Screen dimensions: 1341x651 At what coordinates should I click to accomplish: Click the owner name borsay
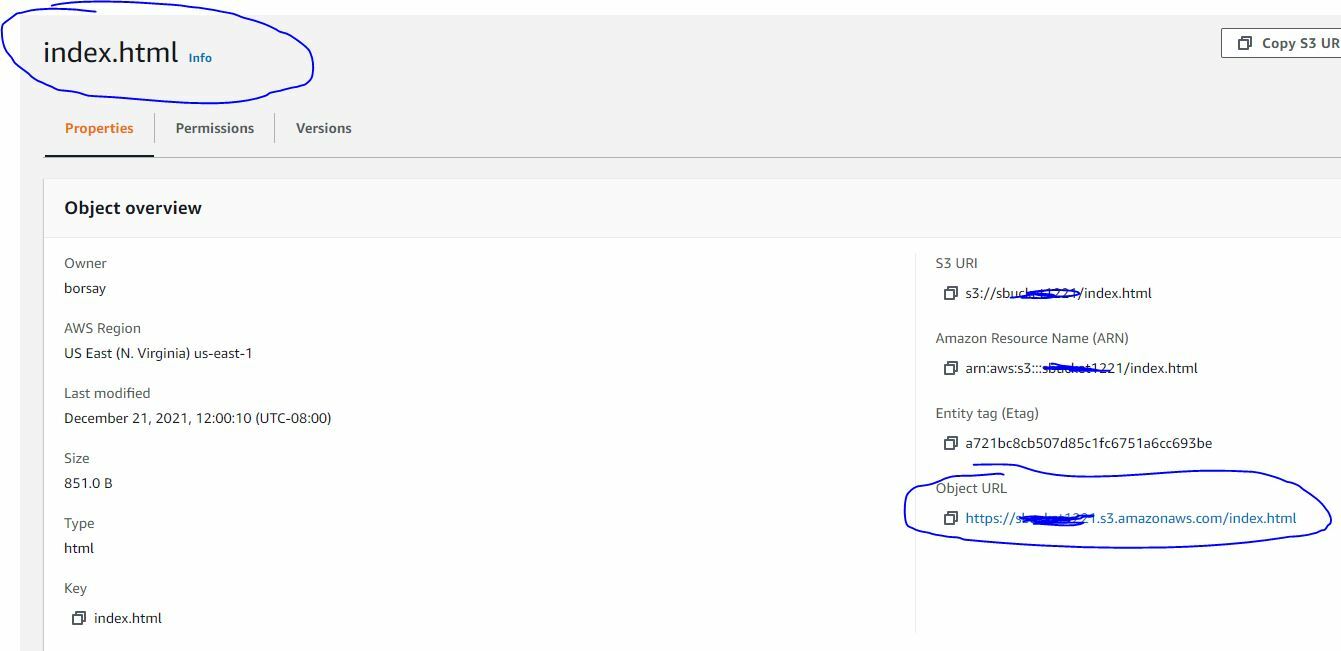coord(85,288)
